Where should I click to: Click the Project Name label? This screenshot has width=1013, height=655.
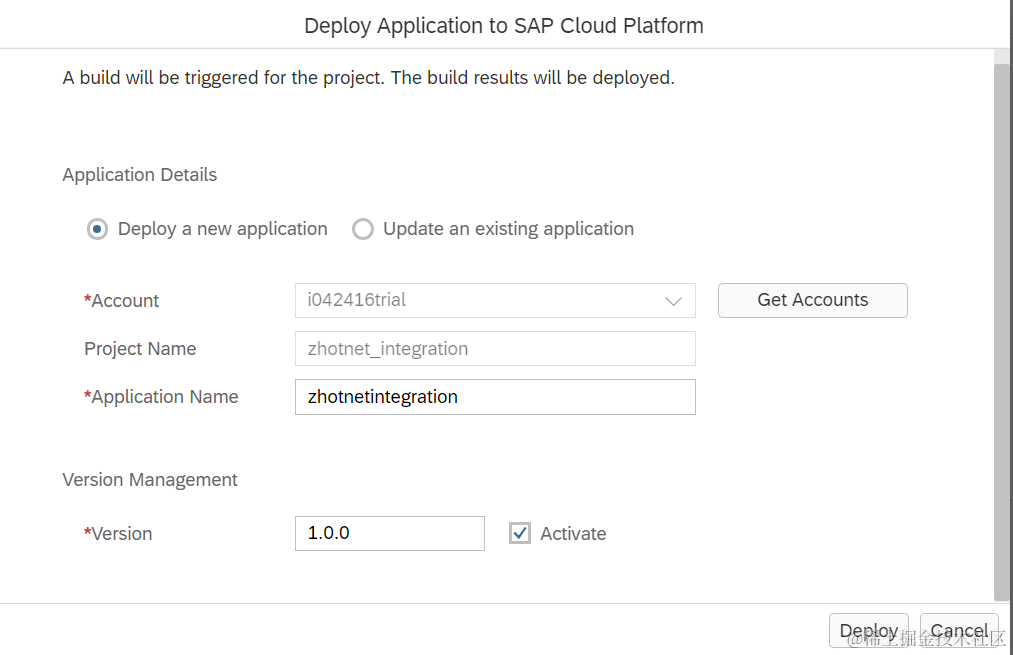coord(140,349)
